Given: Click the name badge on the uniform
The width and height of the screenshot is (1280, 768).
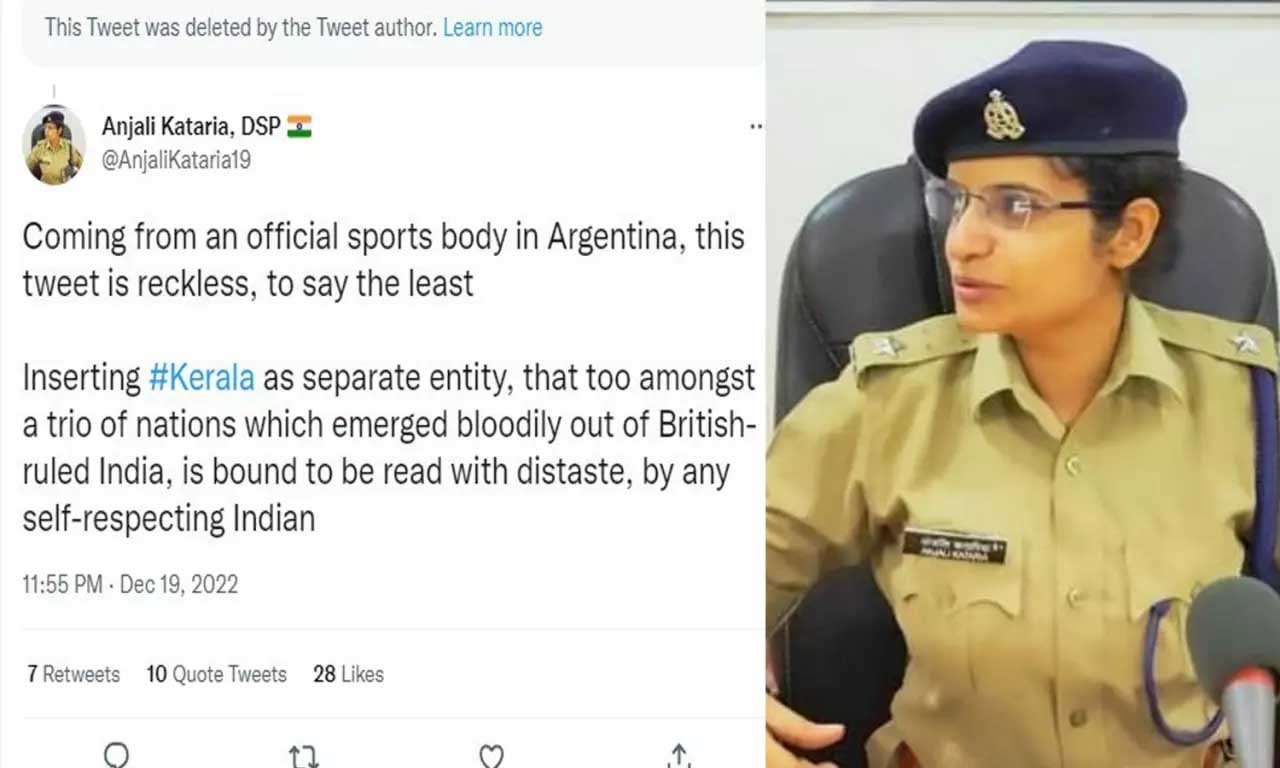Looking at the screenshot, I should coord(954,546).
